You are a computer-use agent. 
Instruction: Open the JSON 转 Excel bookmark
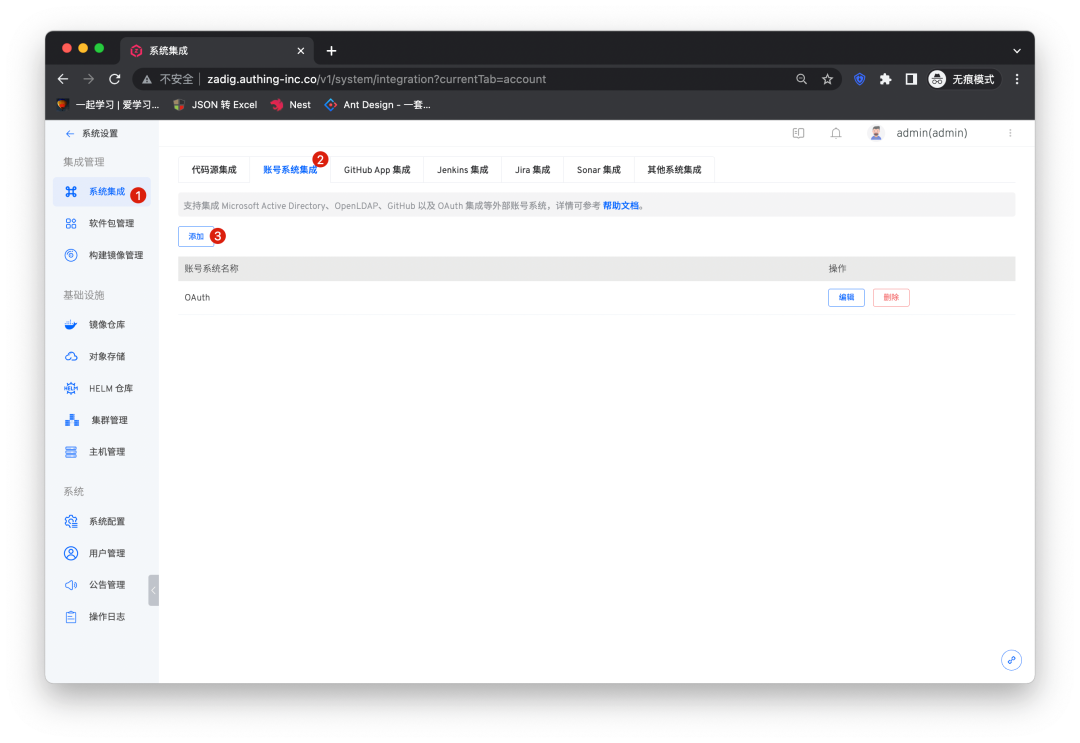tap(215, 105)
